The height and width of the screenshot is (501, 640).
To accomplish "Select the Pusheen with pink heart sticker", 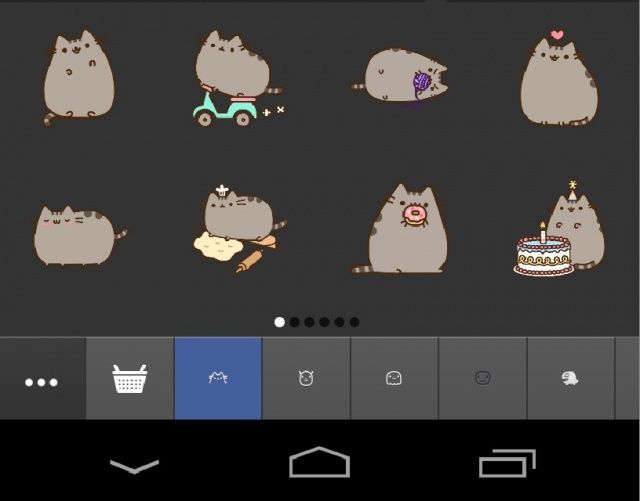I will [558, 80].
